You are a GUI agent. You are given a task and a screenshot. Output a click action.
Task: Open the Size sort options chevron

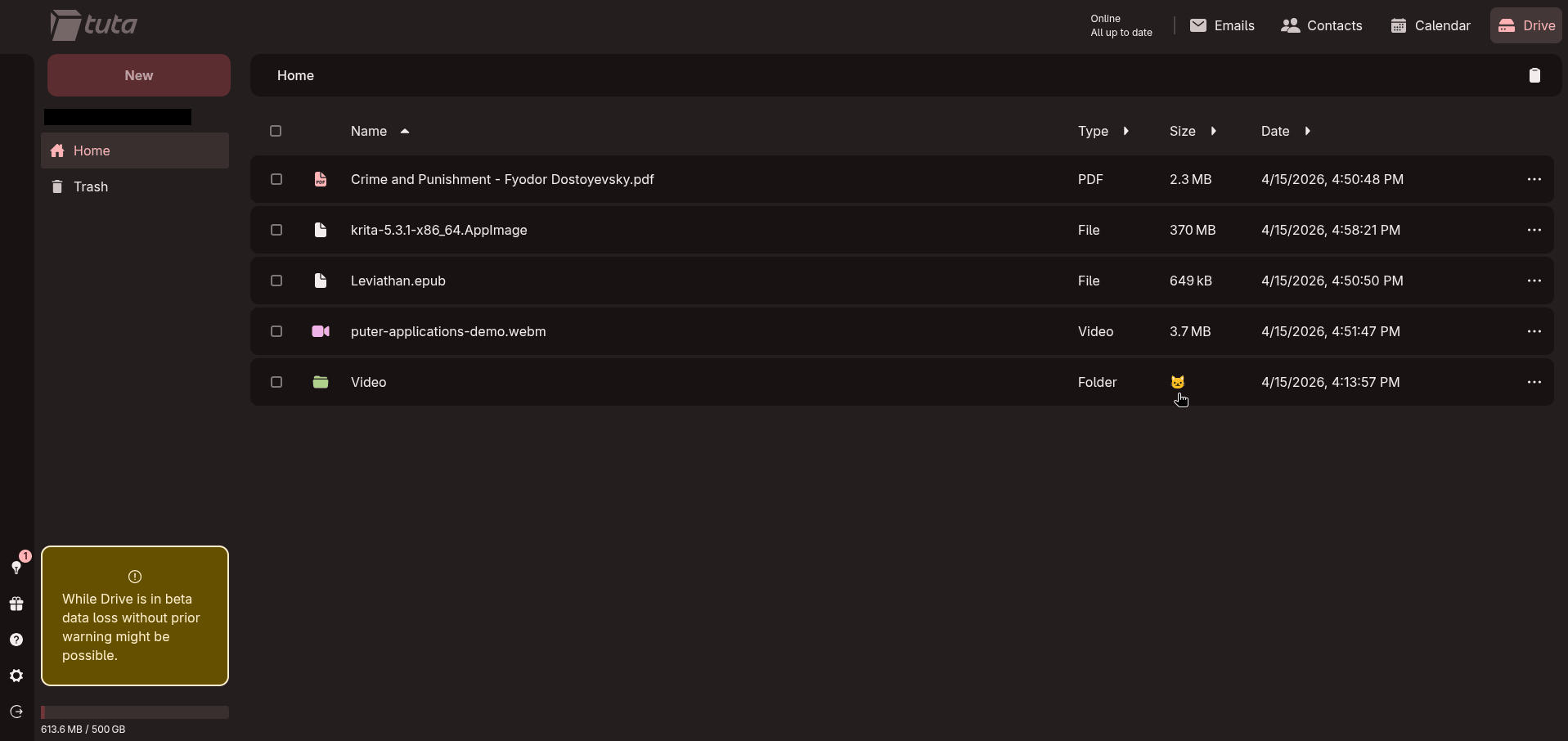1214,131
